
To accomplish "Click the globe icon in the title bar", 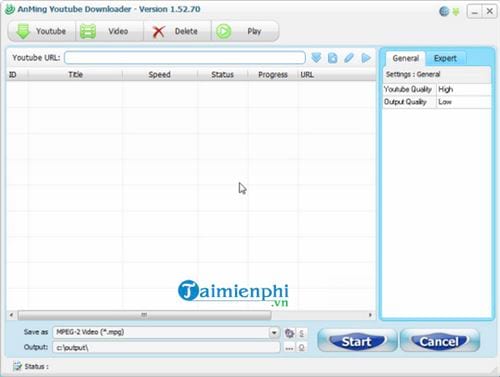I will 444,12.
